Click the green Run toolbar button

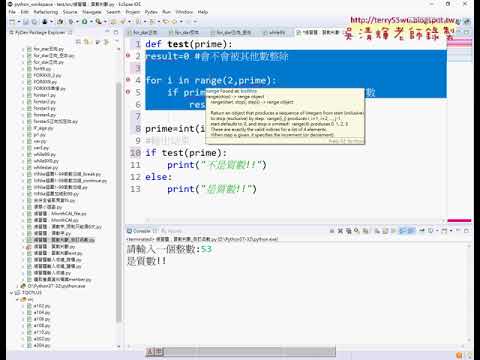pos(84,22)
